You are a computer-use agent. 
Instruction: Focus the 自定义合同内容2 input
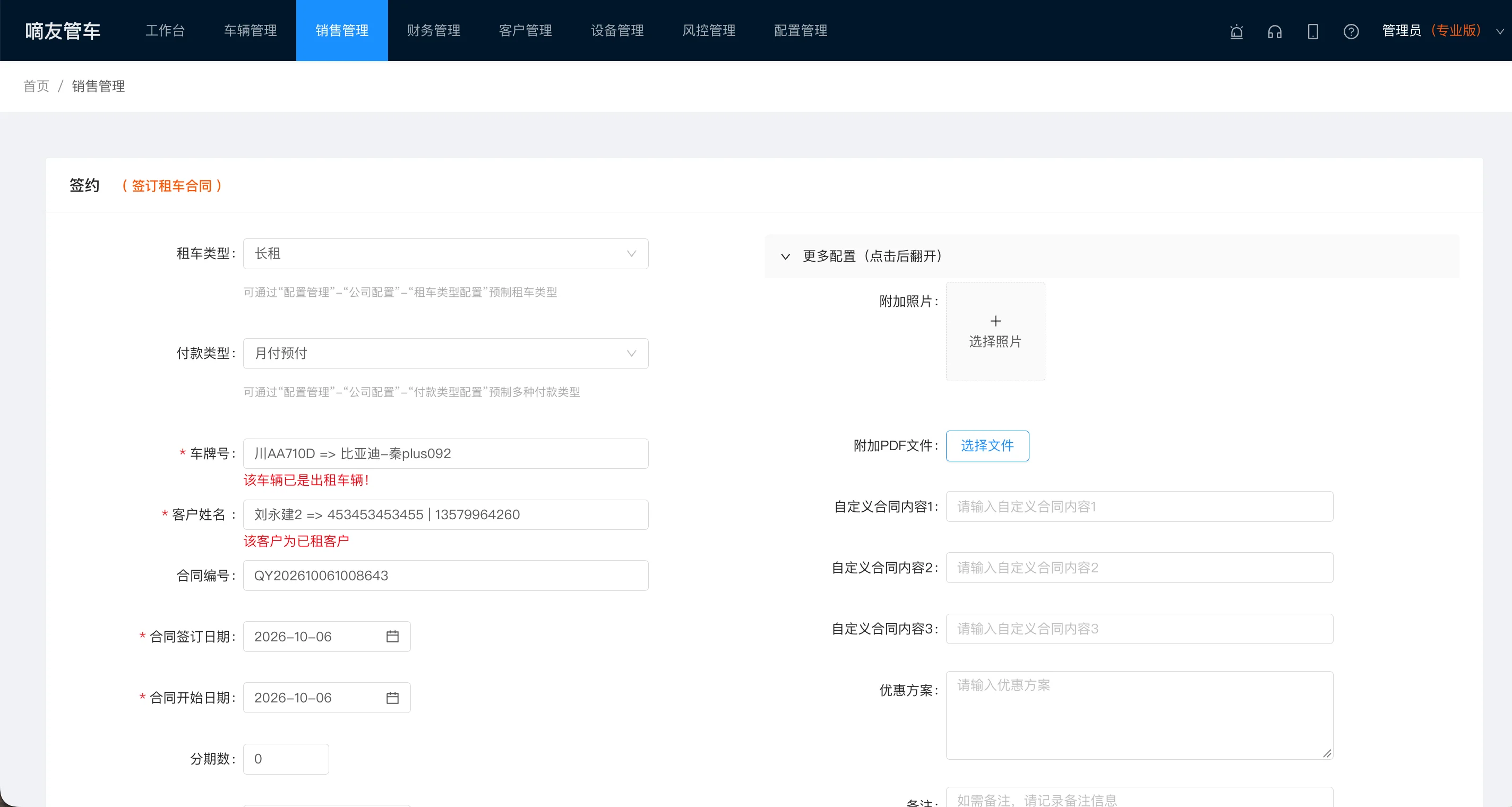click(1139, 568)
